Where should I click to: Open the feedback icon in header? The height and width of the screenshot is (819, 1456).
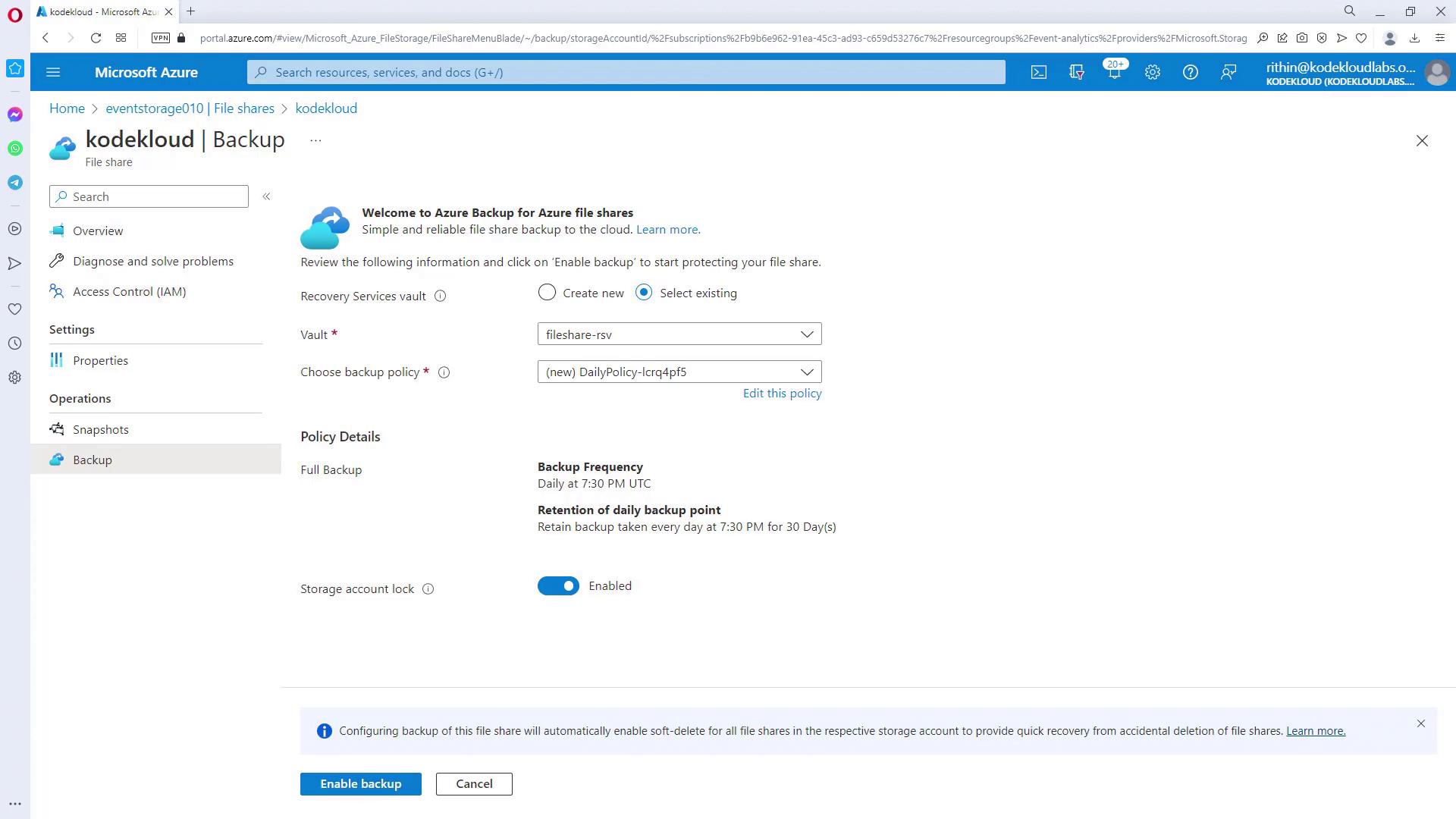point(1228,72)
